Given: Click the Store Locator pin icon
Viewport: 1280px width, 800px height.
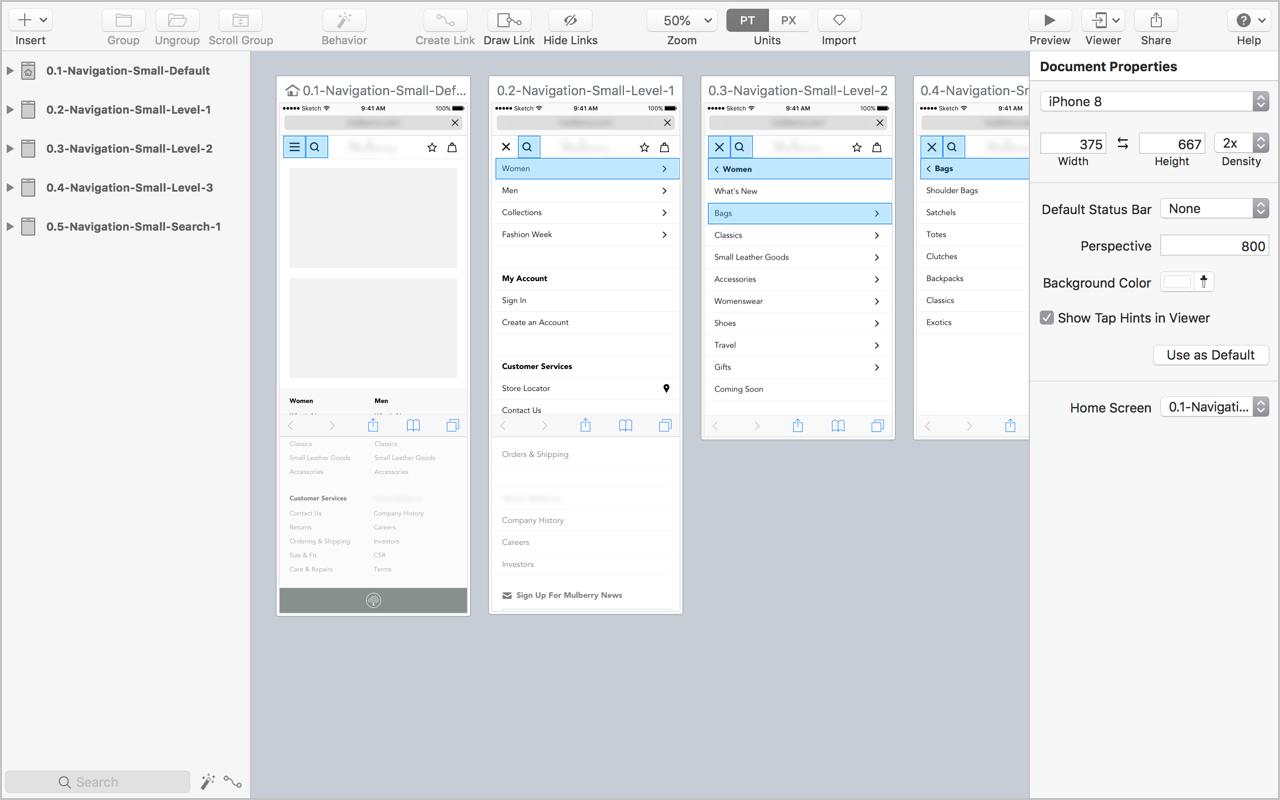Looking at the screenshot, I should click(x=666, y=388).
